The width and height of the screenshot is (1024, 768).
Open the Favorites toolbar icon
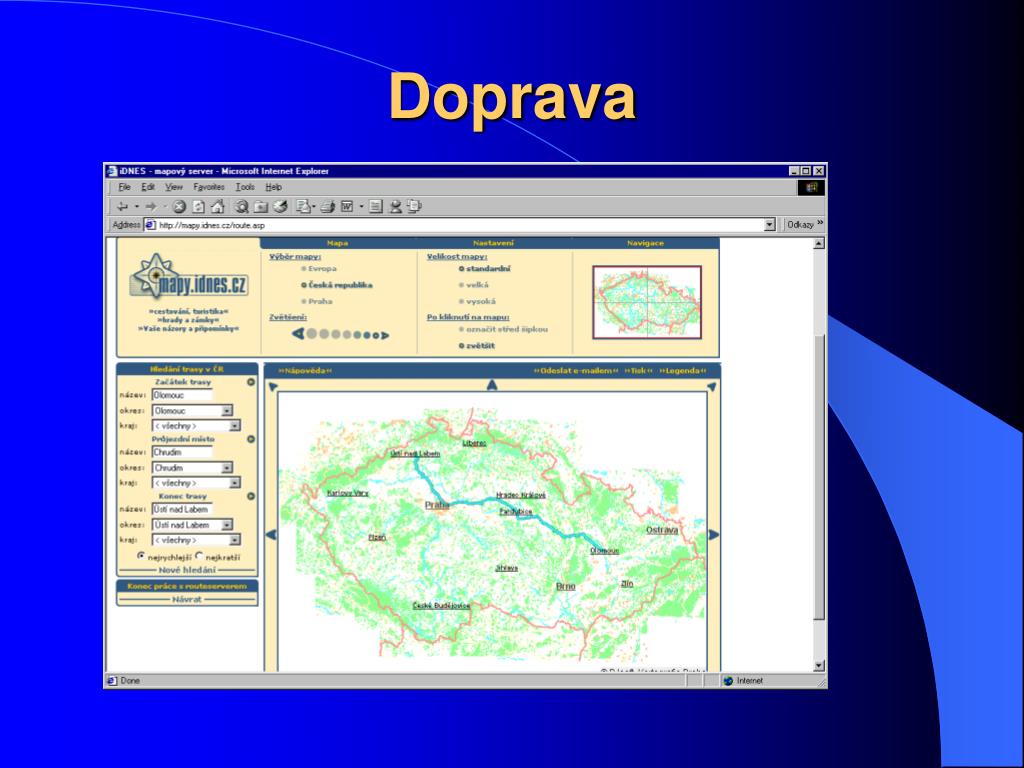click(261, 207)
